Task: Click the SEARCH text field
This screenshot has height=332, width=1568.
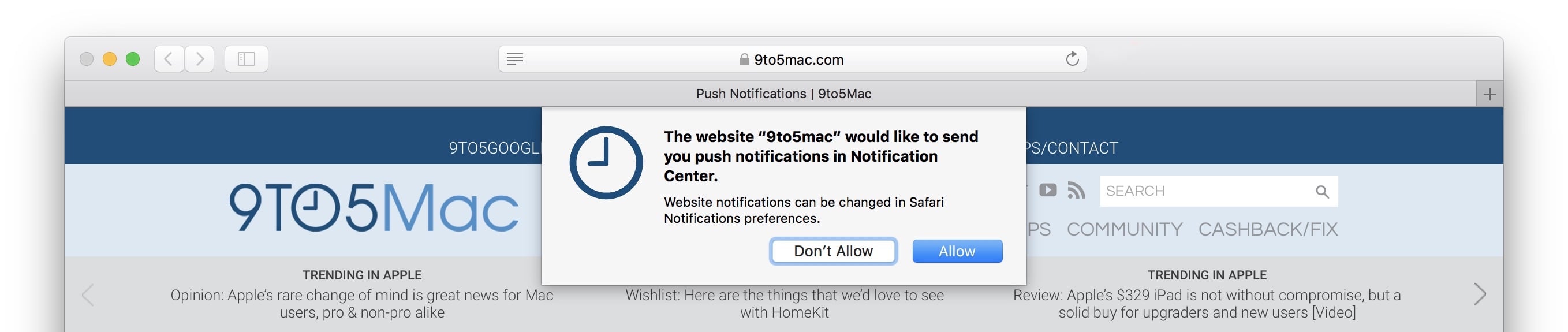Action: click(1205, 191)
